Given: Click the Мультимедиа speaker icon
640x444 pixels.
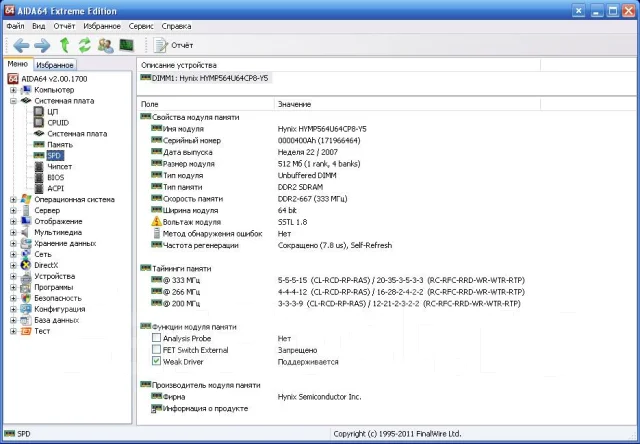Looking at the screenshot, I should coord(25,233).
